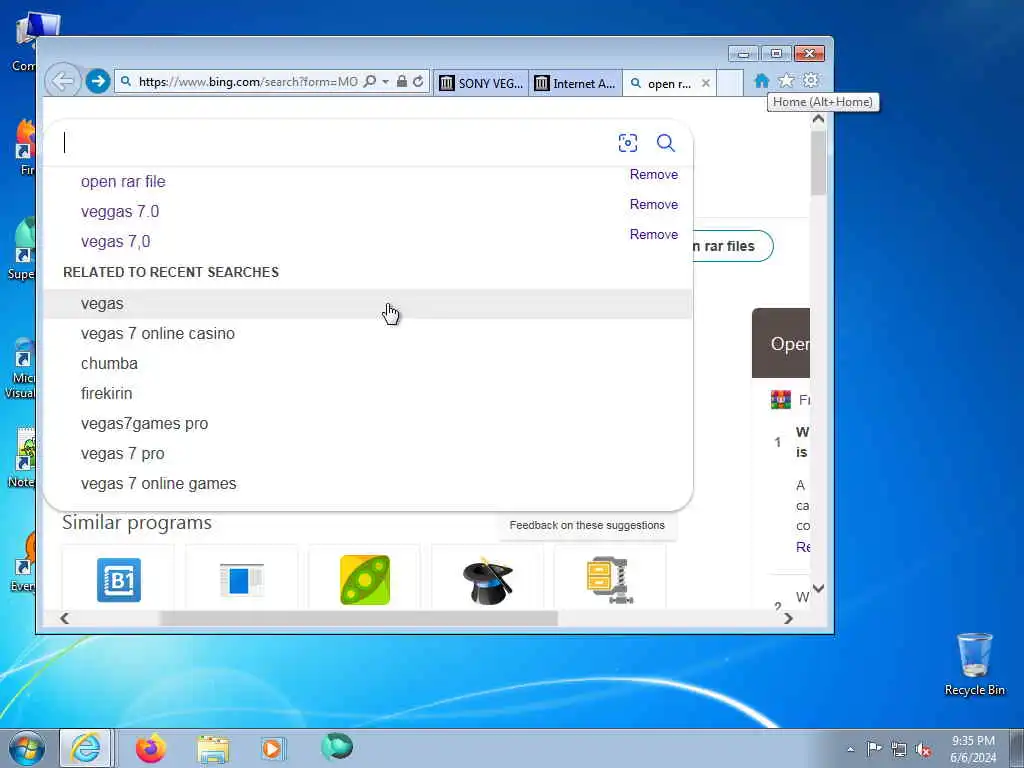Open the address bar autocomplete dropdown arrow
The width and height of the screenshot is (1024, 768).
[385, 82]
